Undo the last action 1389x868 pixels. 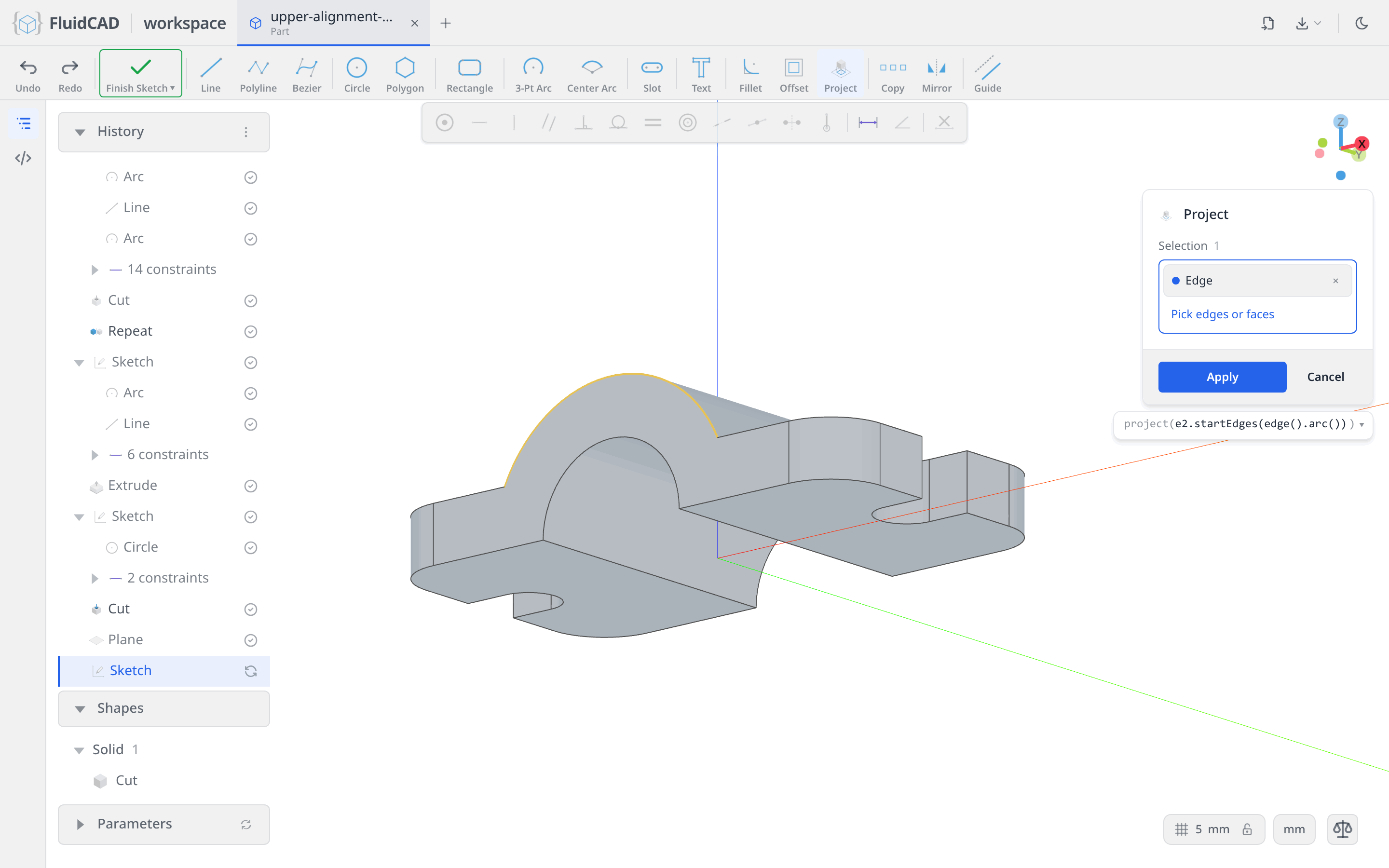pos(28,75)
